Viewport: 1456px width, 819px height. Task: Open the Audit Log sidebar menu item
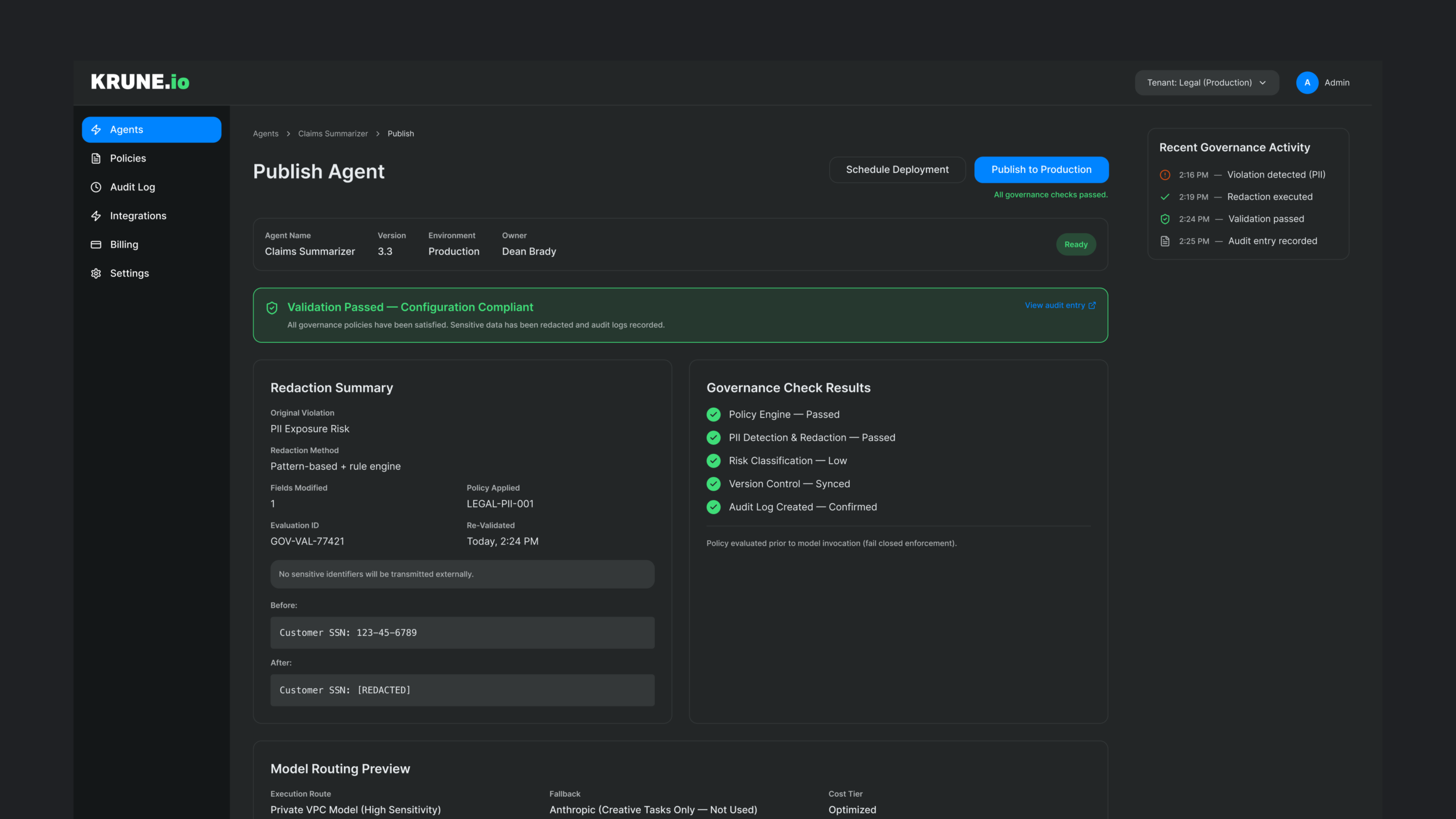click(x=133, y=187)
